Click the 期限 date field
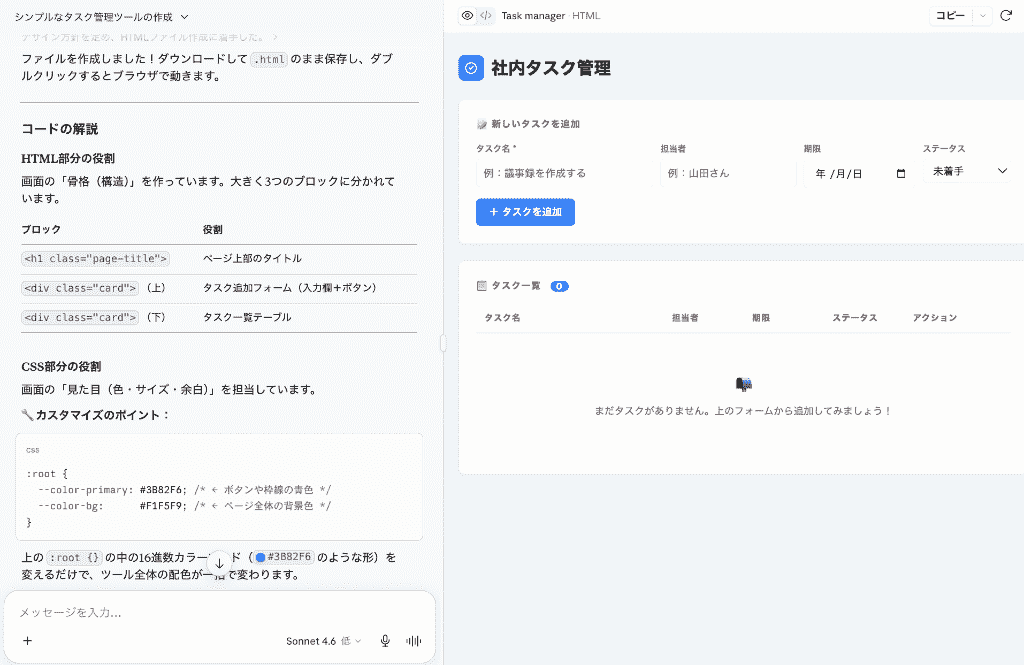The width and height of the screenshot is (1024, 665). point(858,174)
